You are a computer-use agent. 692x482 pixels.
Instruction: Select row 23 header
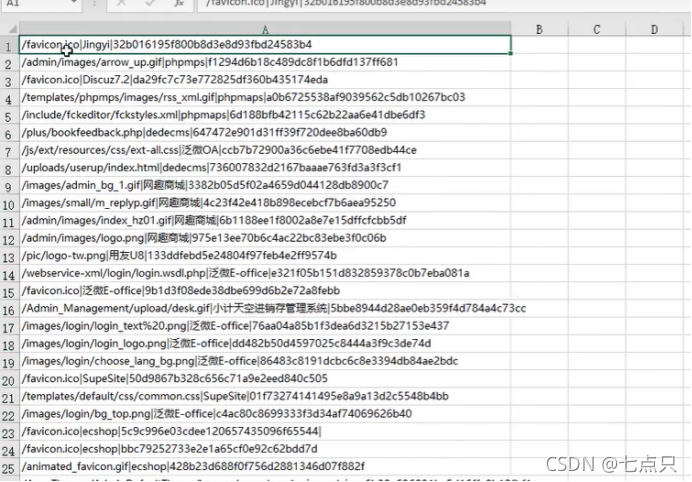click(9, 432)
